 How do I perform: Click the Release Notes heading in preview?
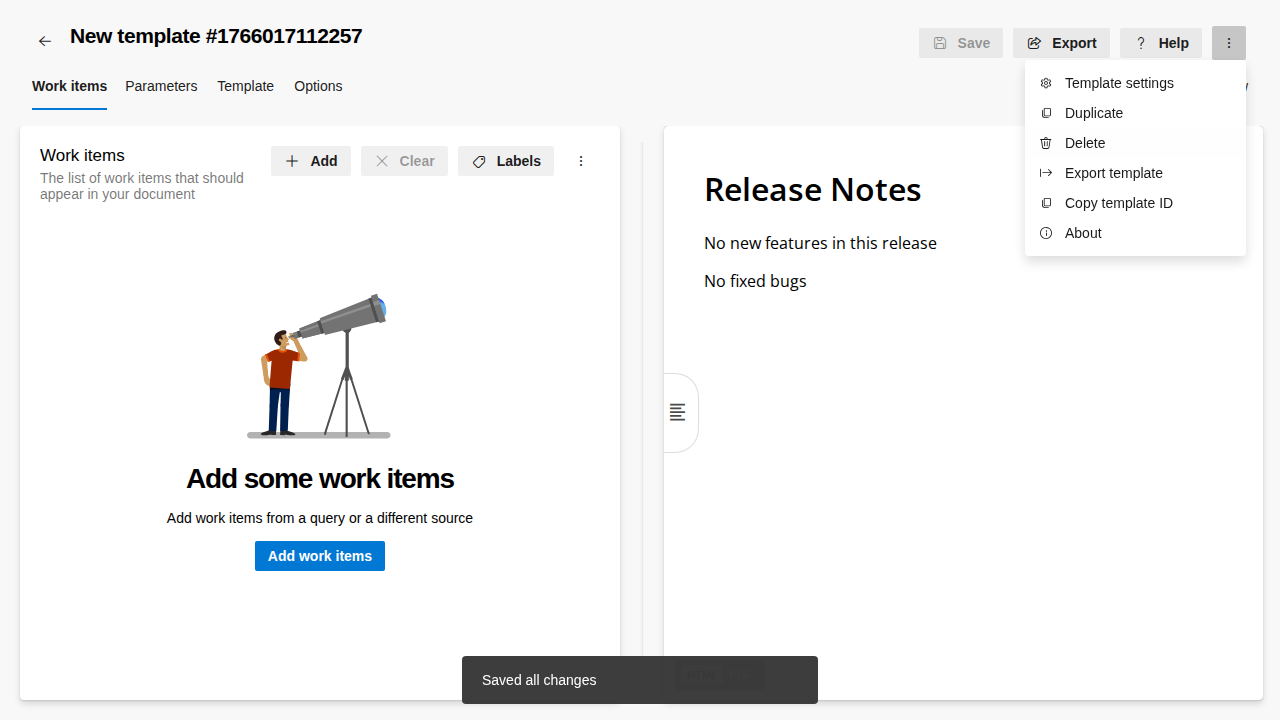pos(812,189)
